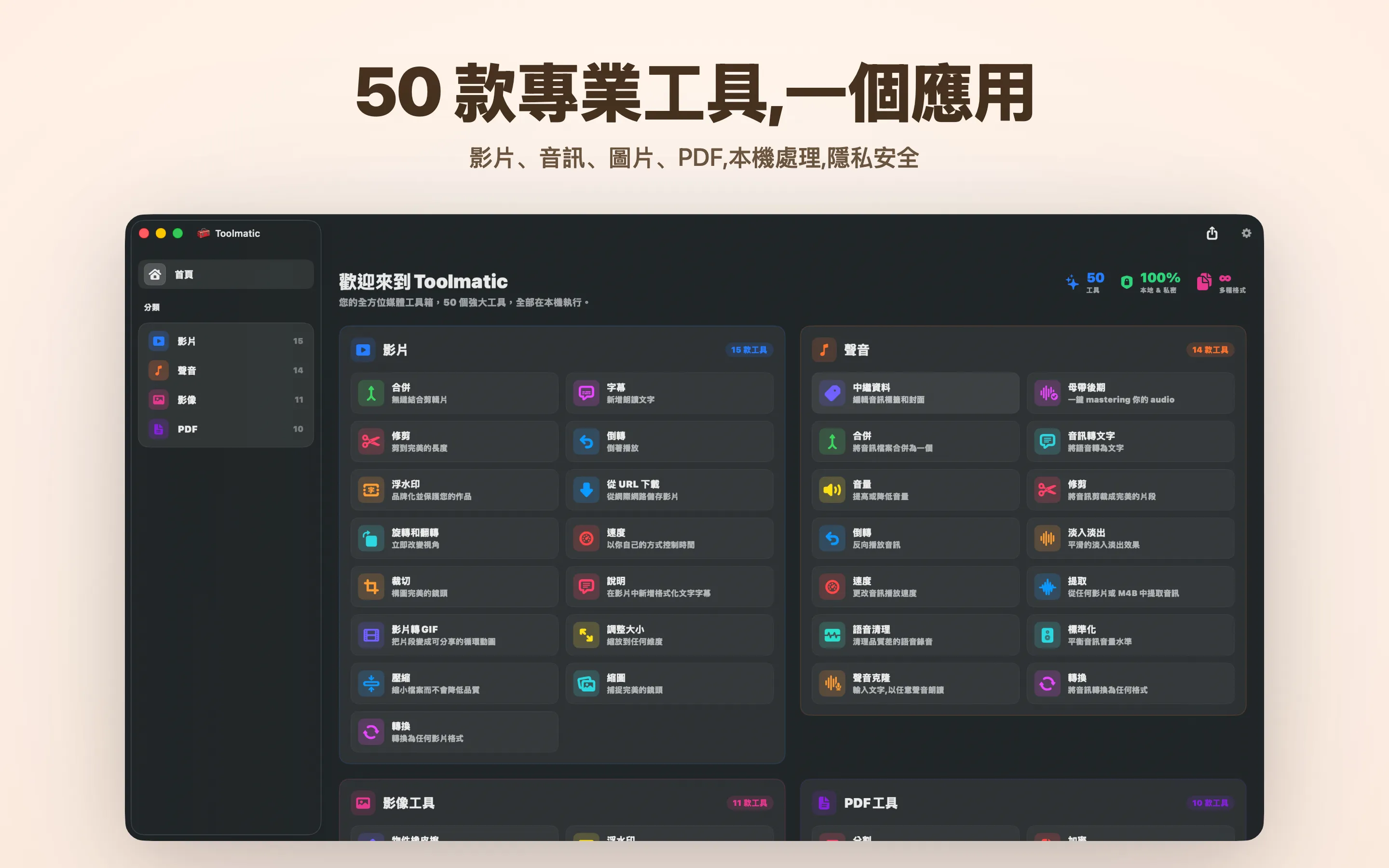
Task: Click 平衡音訊音量水準 description text
Action: (1100, 642)
